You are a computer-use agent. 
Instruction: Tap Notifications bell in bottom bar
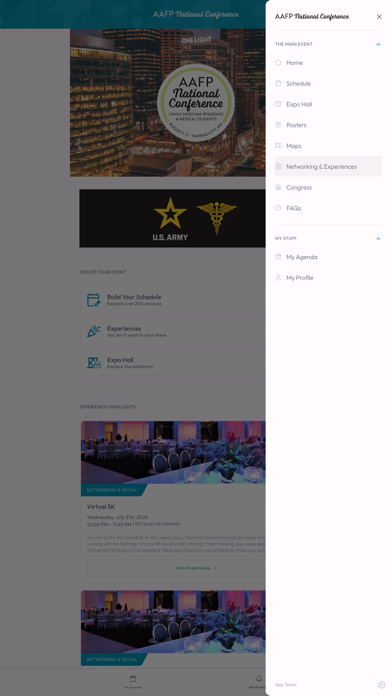259,679
